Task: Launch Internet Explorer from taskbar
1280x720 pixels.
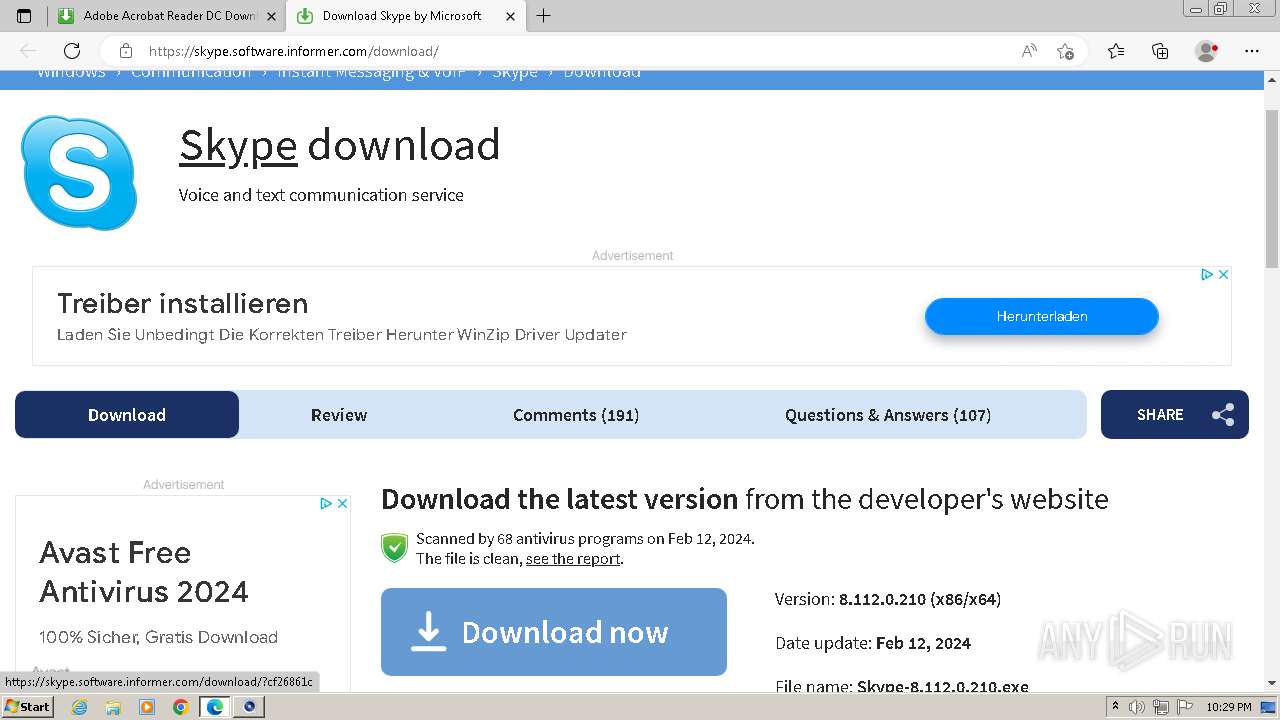Action: (x=79, y=707)
